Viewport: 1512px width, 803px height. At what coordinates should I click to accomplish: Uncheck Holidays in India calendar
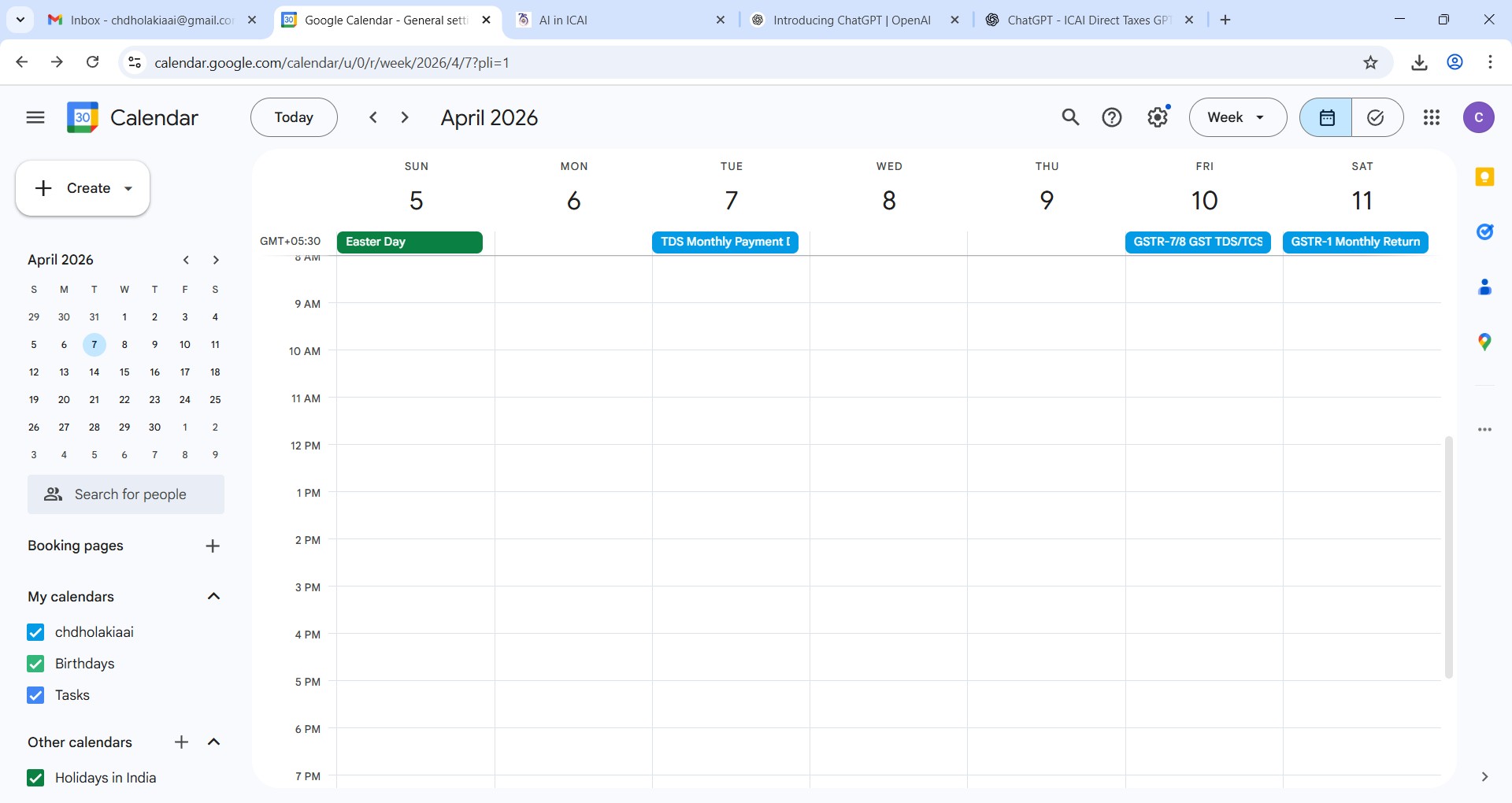[x=35, y=778]
